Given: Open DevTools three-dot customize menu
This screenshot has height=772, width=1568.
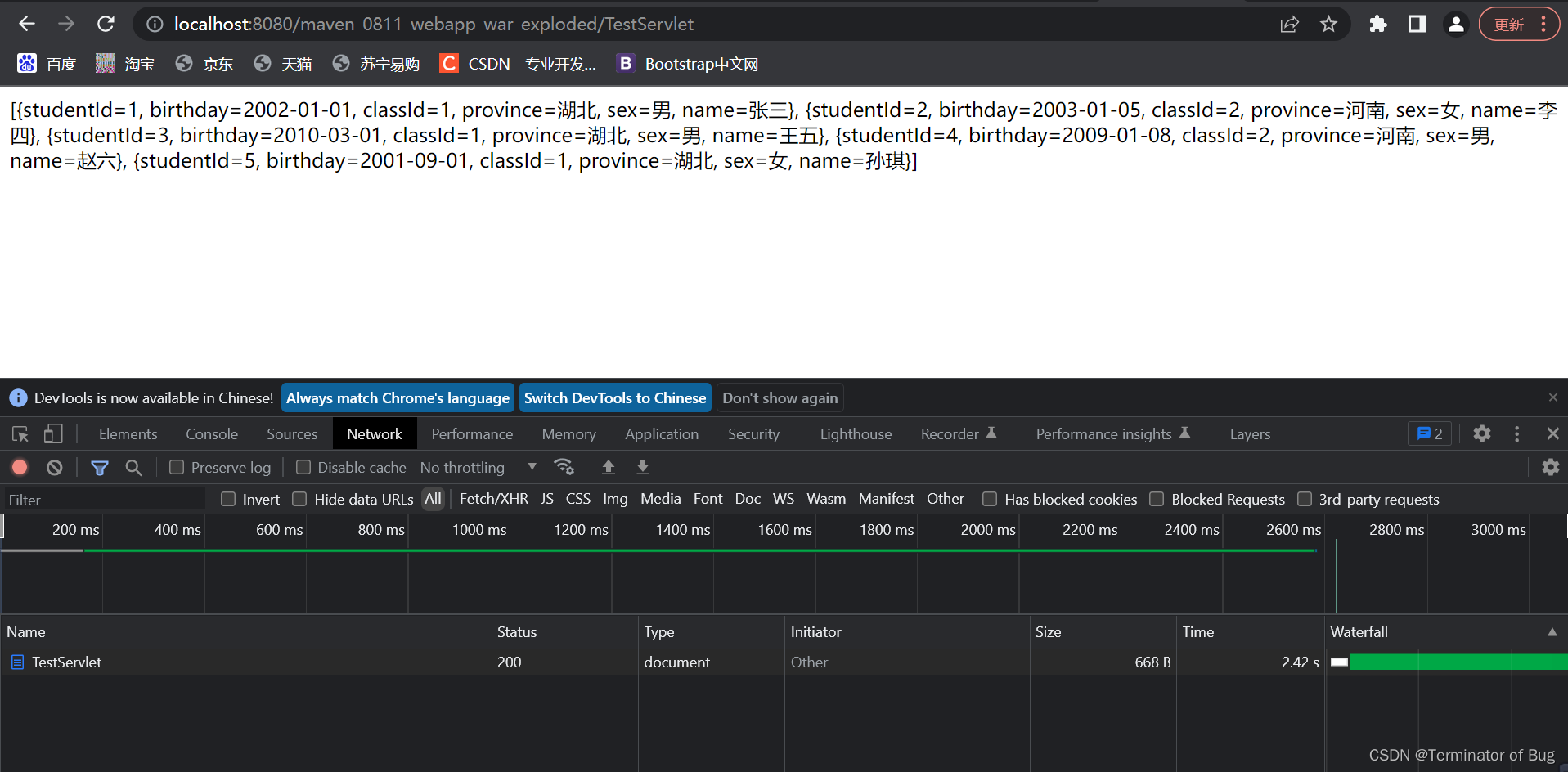Looking at the screenshot, I should pyautogui.click(x=1516, y=434).
